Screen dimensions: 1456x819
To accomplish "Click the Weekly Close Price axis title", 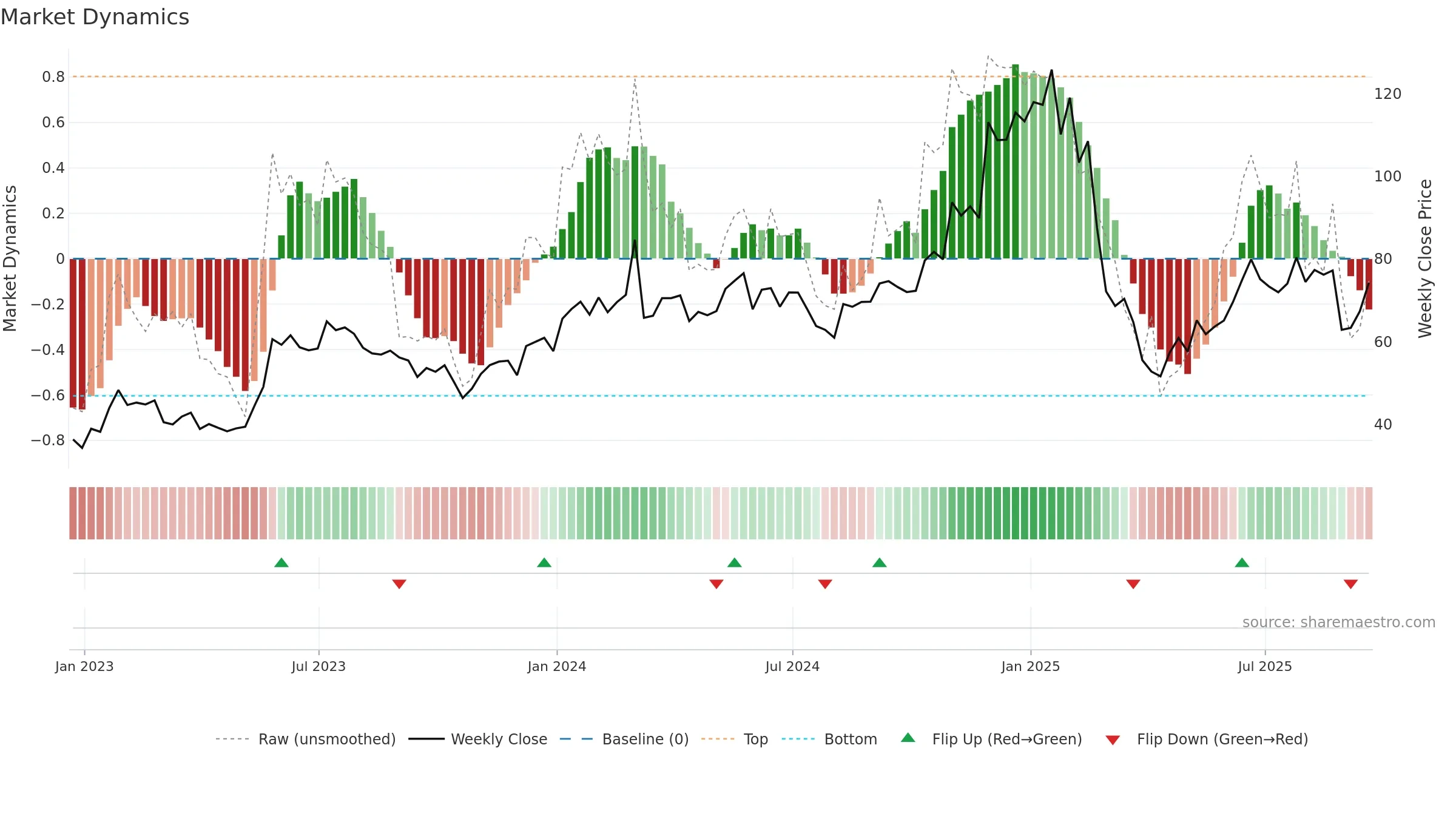I will tap(1425, 258).
